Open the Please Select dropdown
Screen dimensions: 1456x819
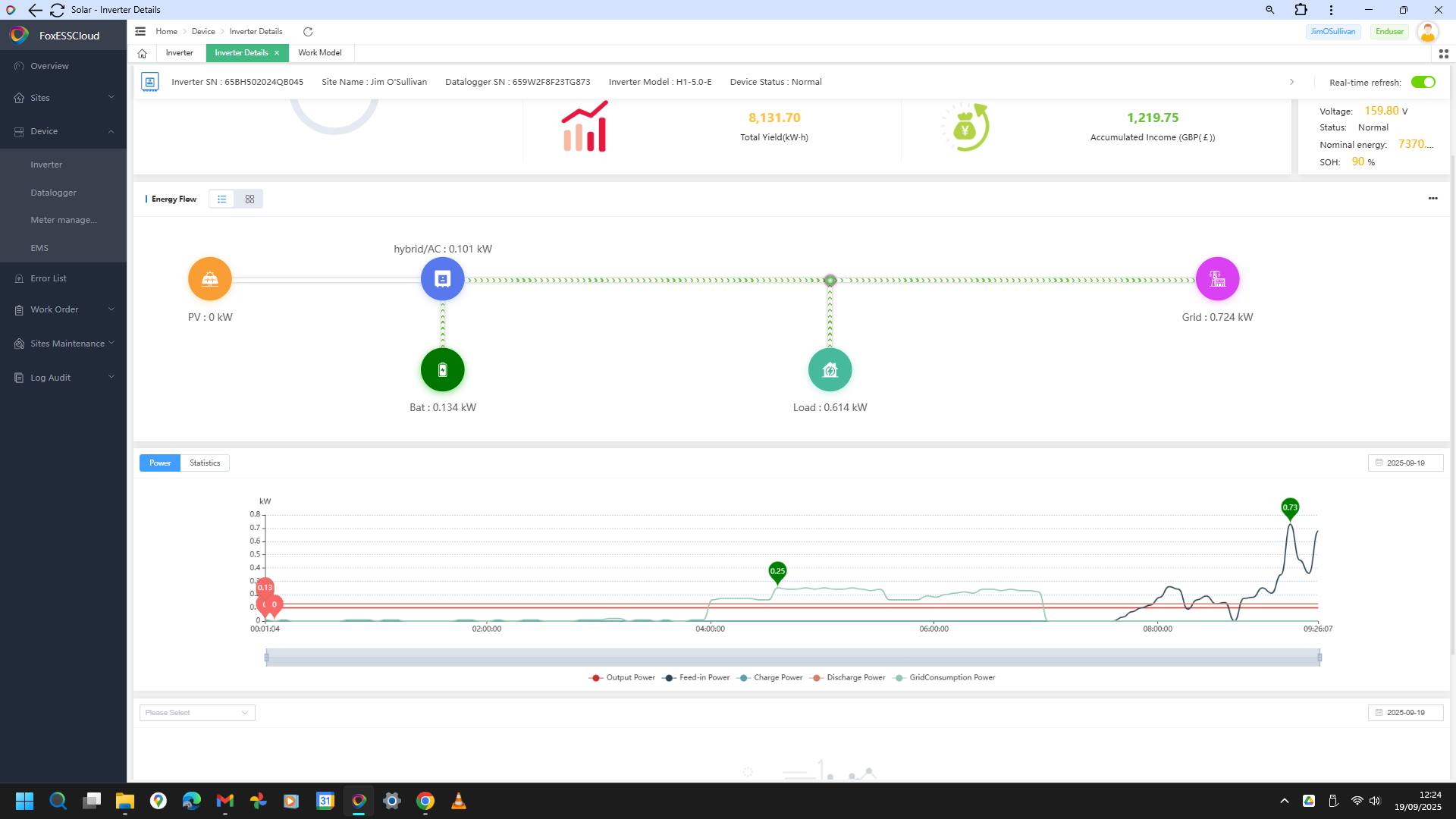click(197, 713)
